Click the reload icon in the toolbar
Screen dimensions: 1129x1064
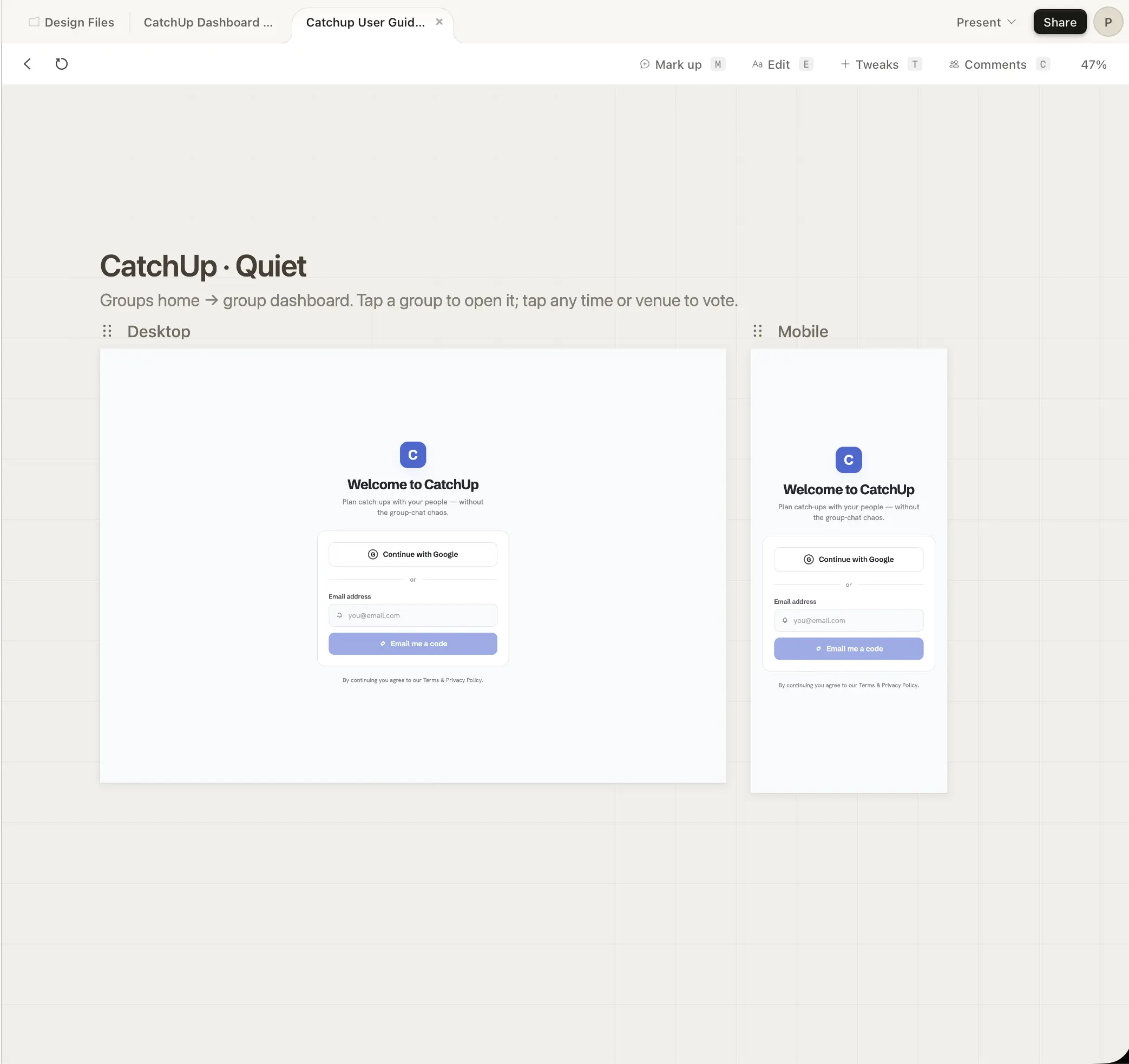pyautogui.click(x=61, y=63)
